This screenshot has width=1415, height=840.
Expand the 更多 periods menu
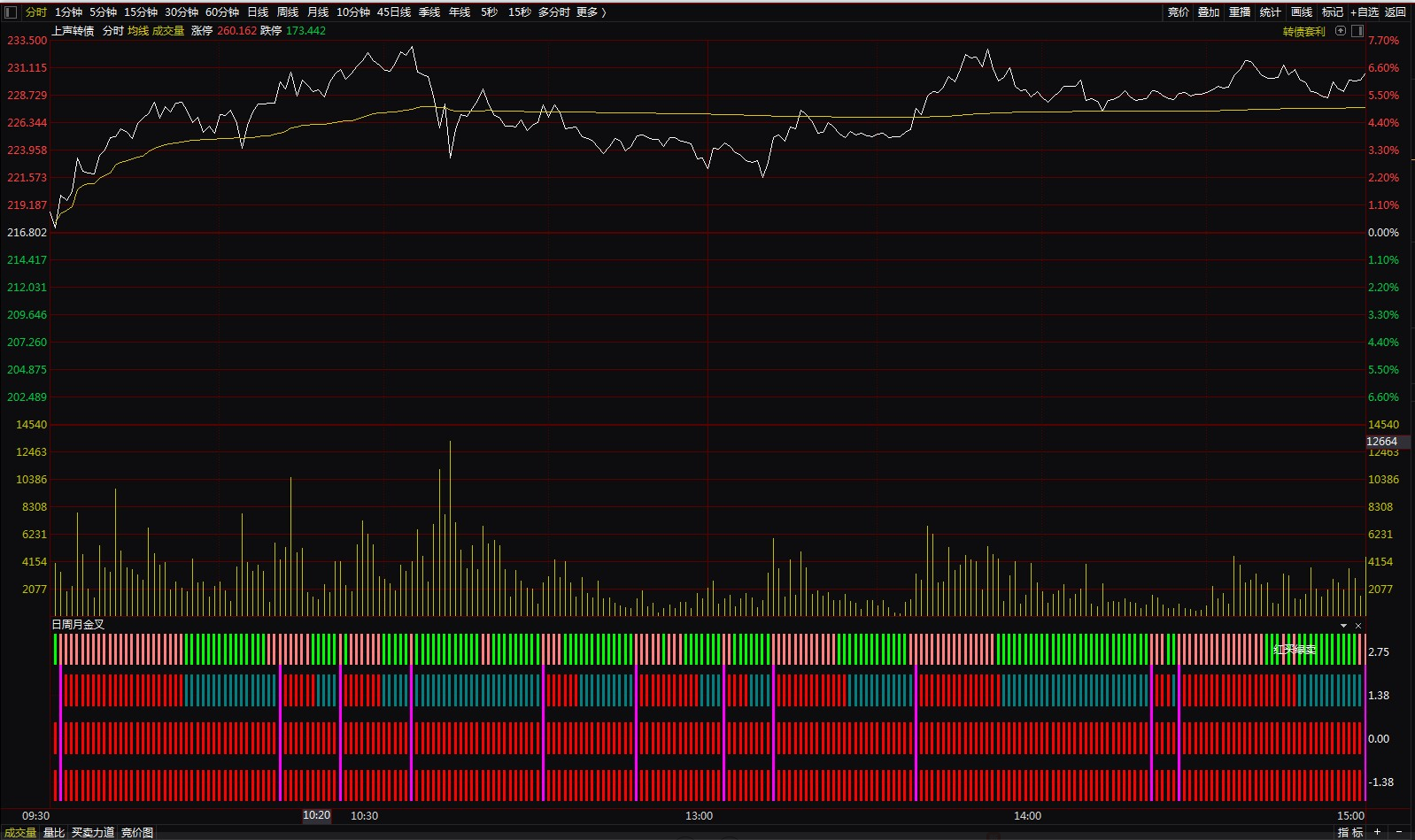coord(591,12)
